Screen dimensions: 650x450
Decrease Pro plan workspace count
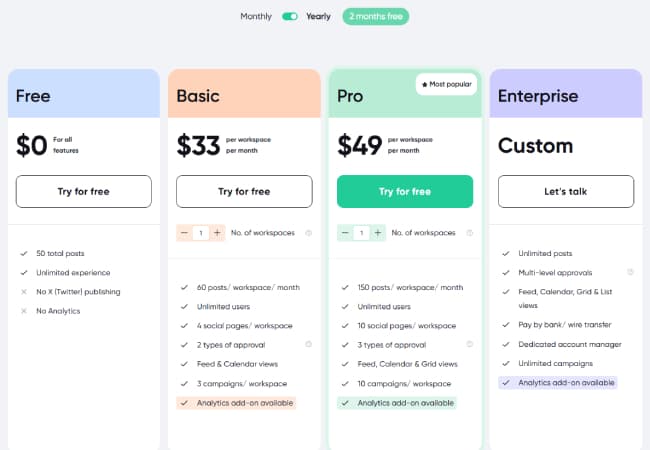coord(344,233)
